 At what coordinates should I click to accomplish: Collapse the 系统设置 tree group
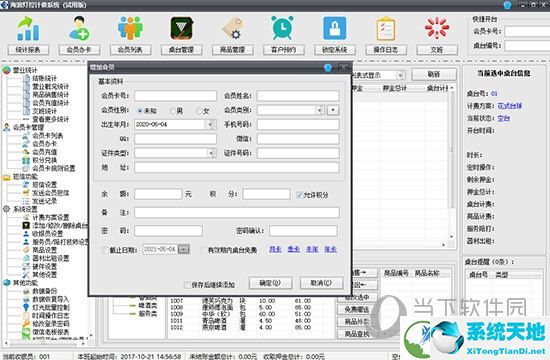25,209
